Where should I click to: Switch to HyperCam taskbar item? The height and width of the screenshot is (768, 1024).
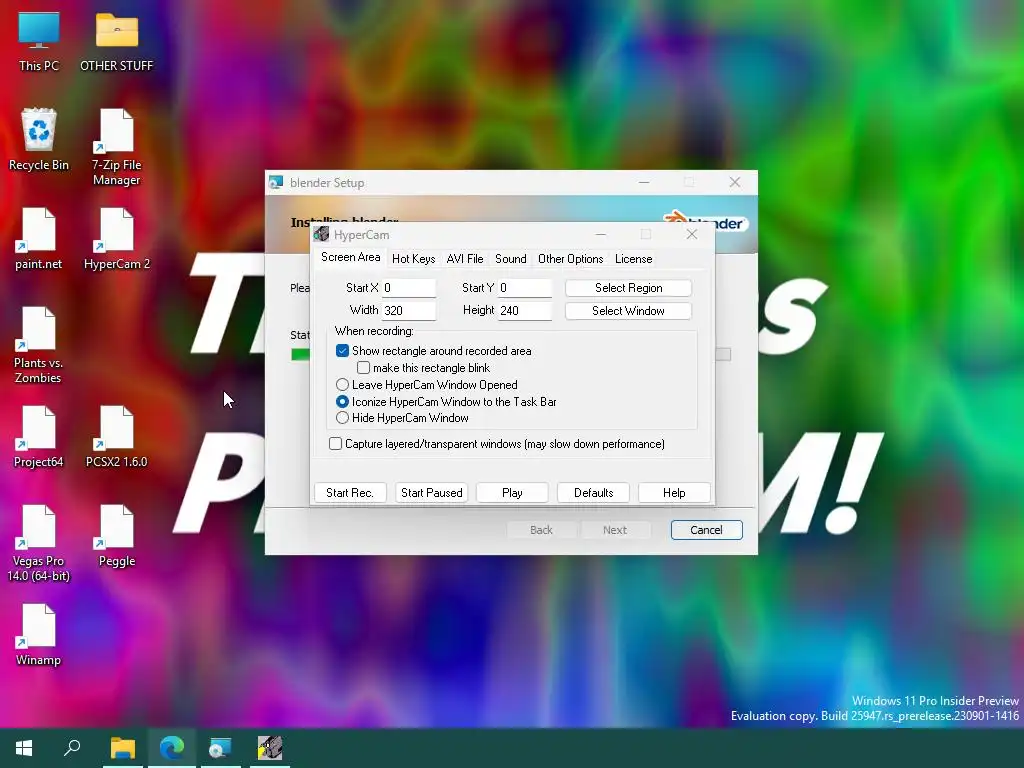point(270,748)
